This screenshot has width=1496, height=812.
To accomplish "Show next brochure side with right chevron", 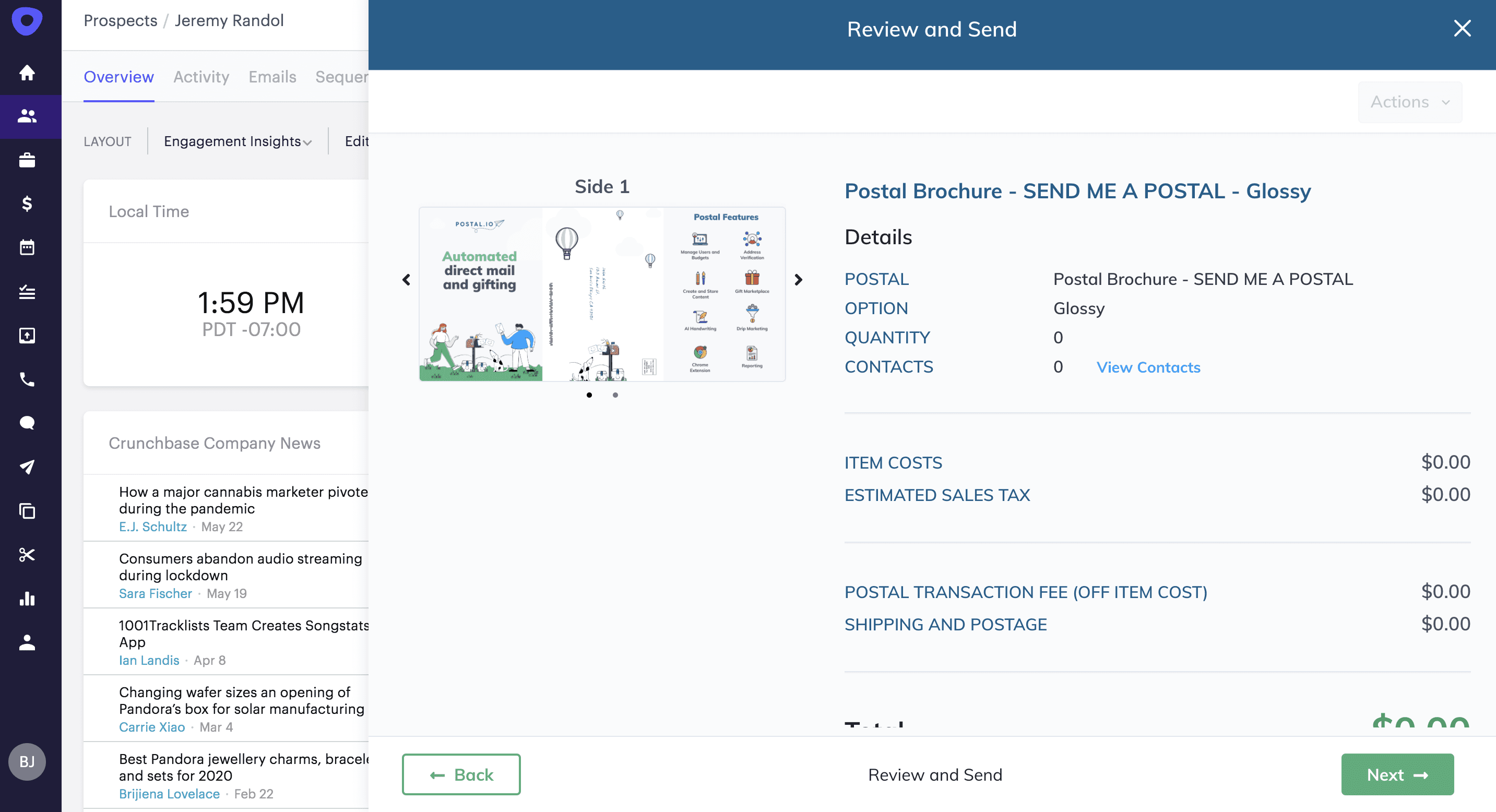I will 798,280.
